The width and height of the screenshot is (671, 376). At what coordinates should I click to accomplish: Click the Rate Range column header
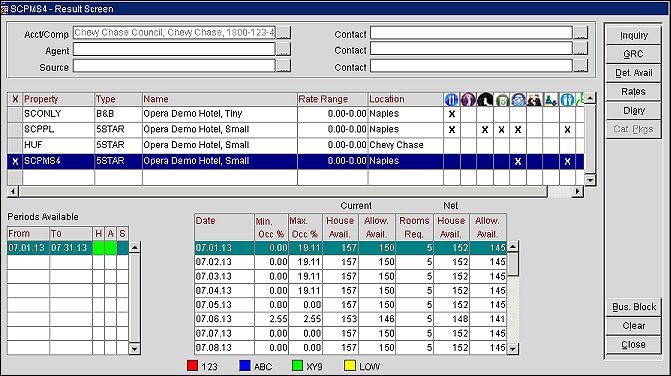pos(333,99)
